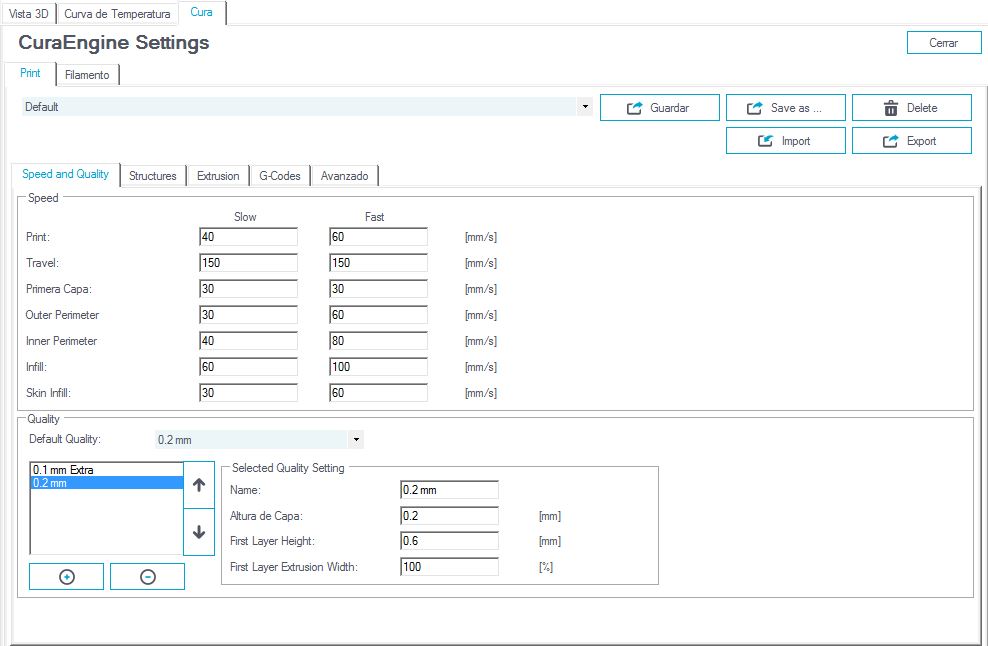Click First Layer Extrusion Width field

(449, 567)
